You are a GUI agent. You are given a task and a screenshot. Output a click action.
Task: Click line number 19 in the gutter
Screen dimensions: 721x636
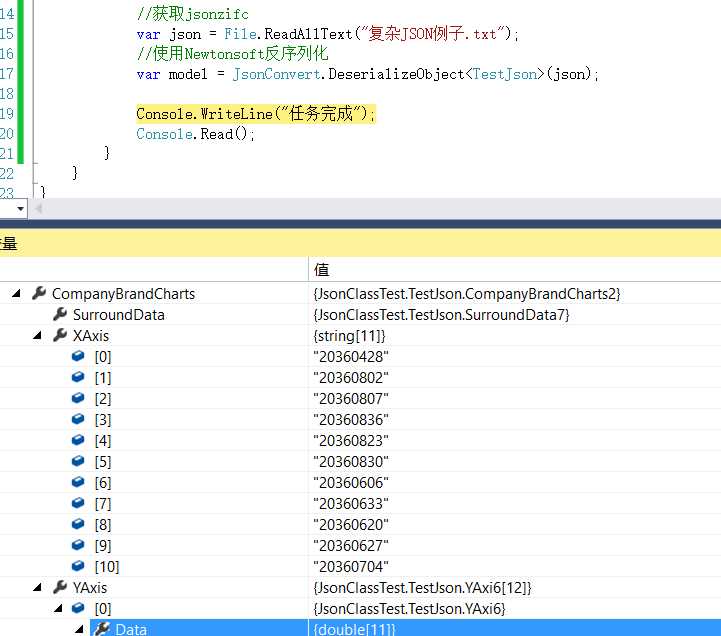coord(7,114)
